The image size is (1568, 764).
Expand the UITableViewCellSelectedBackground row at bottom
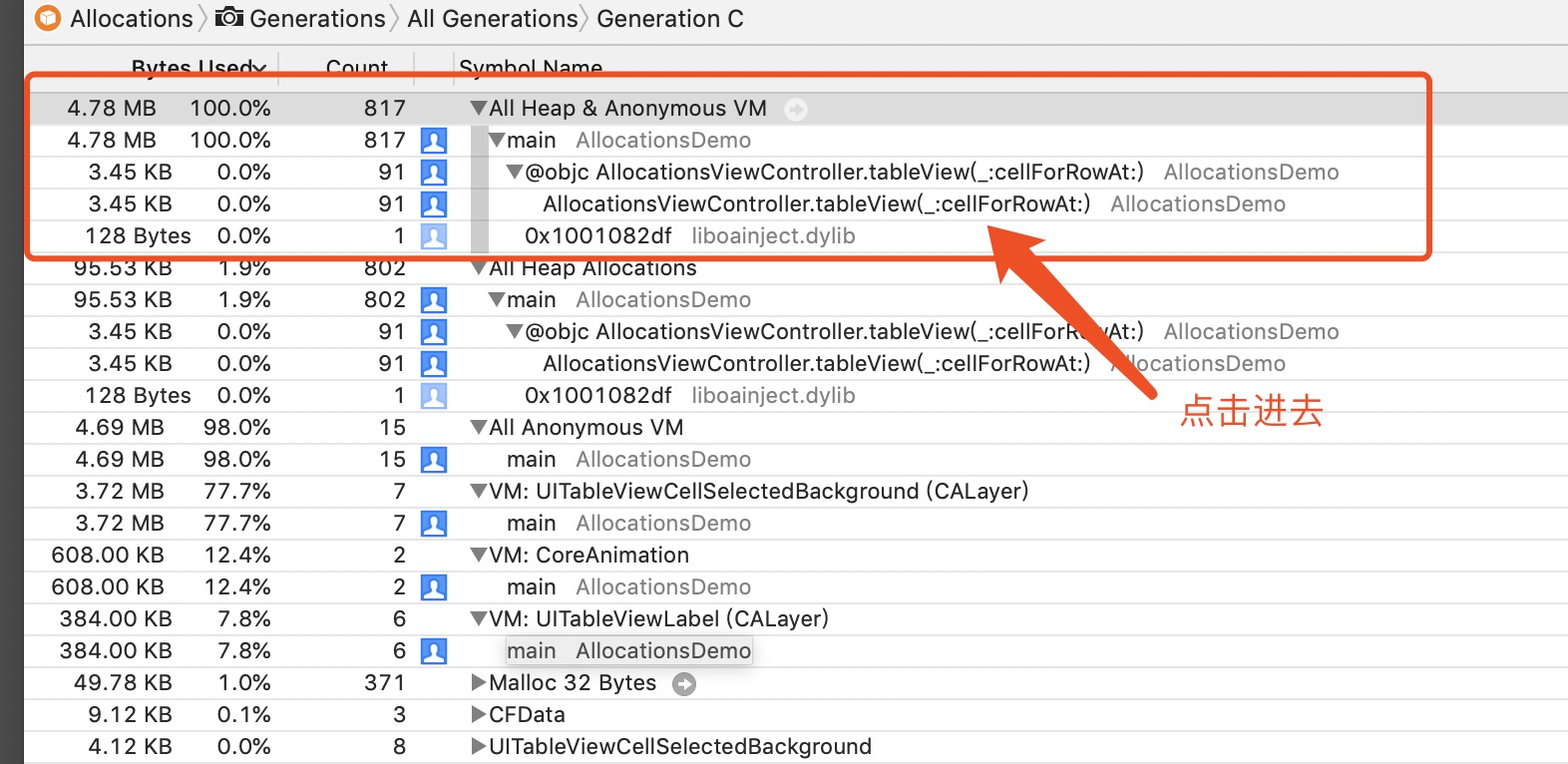479,747
